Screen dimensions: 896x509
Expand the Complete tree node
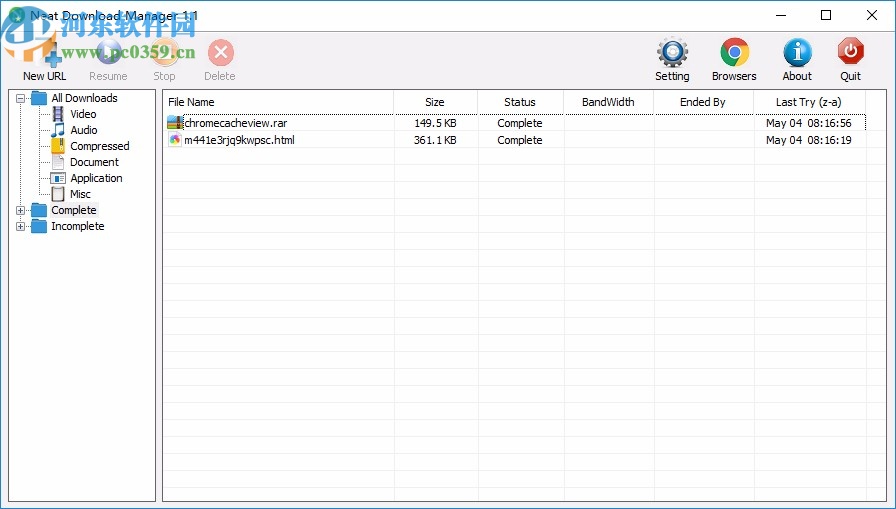click(21, 211)
